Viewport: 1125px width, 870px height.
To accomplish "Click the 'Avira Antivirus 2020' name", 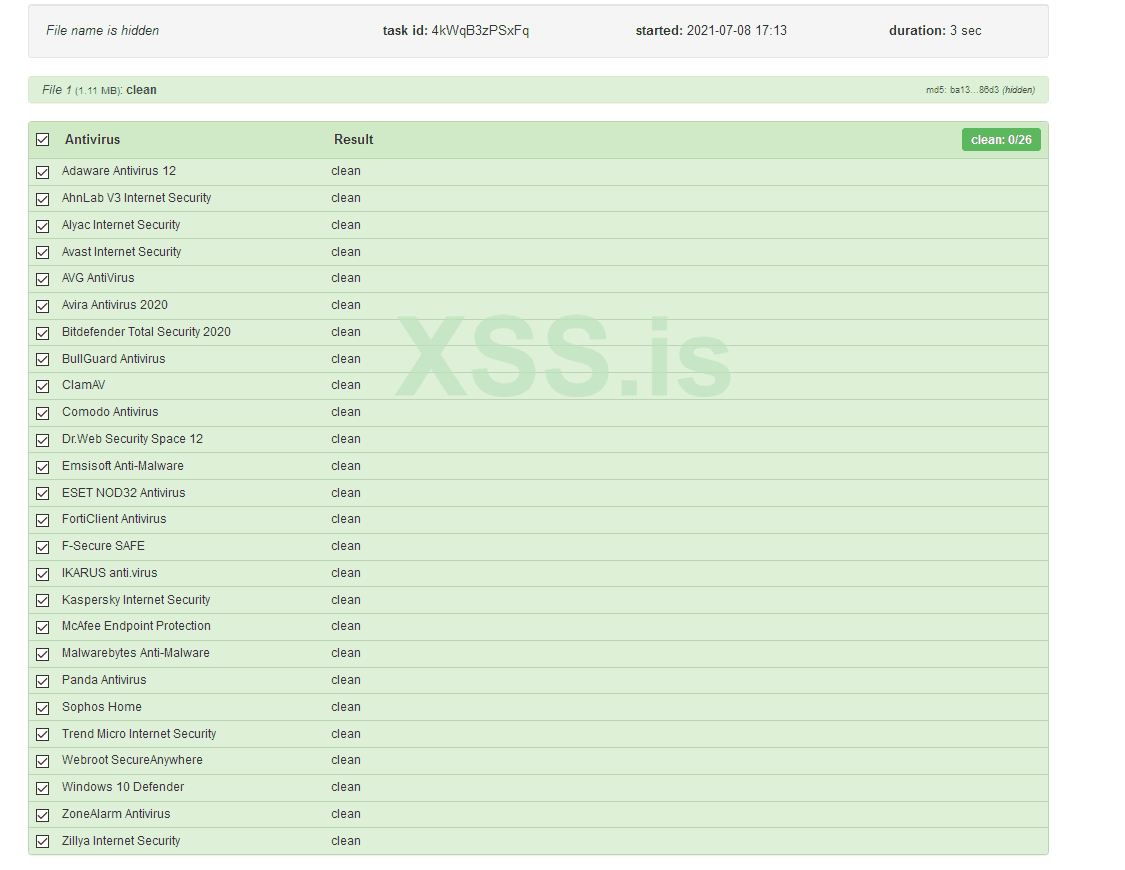I will point(115,305).
